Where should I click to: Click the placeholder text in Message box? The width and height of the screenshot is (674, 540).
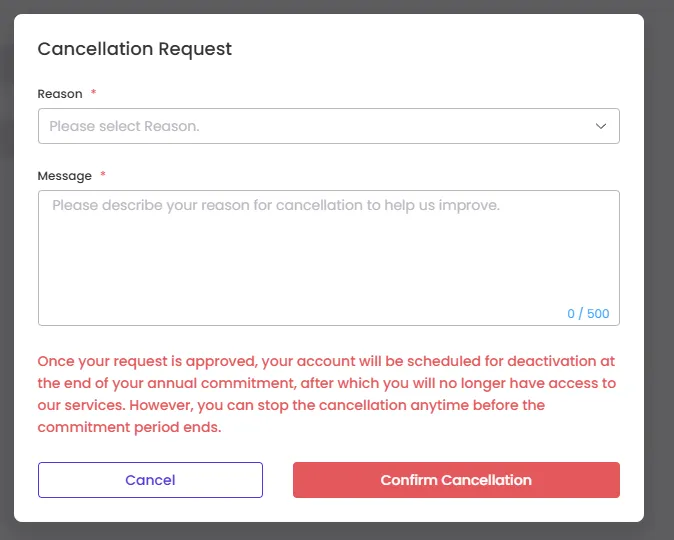pyautogui.click(x=276, y=205)
